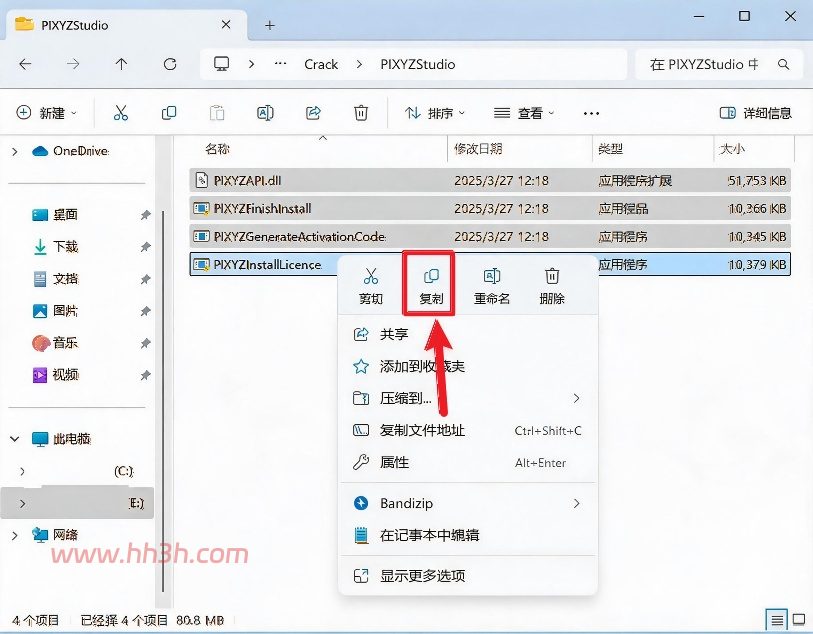Click the This PC monitor icon in address bar
The width and height of the screenshot is (813, 634).
point(221,64)
